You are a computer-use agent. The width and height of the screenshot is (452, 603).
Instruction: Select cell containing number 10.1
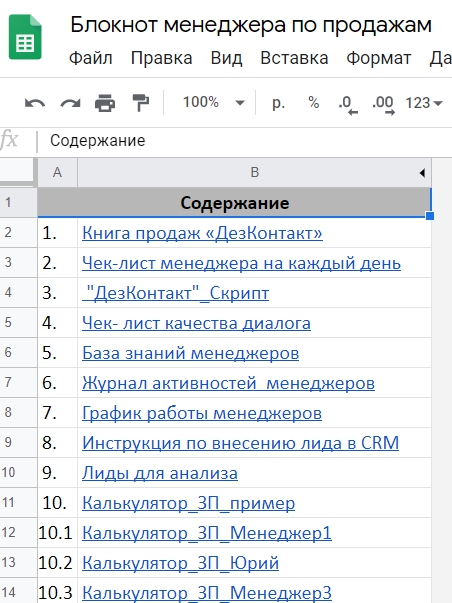click(x=57, y=533)
